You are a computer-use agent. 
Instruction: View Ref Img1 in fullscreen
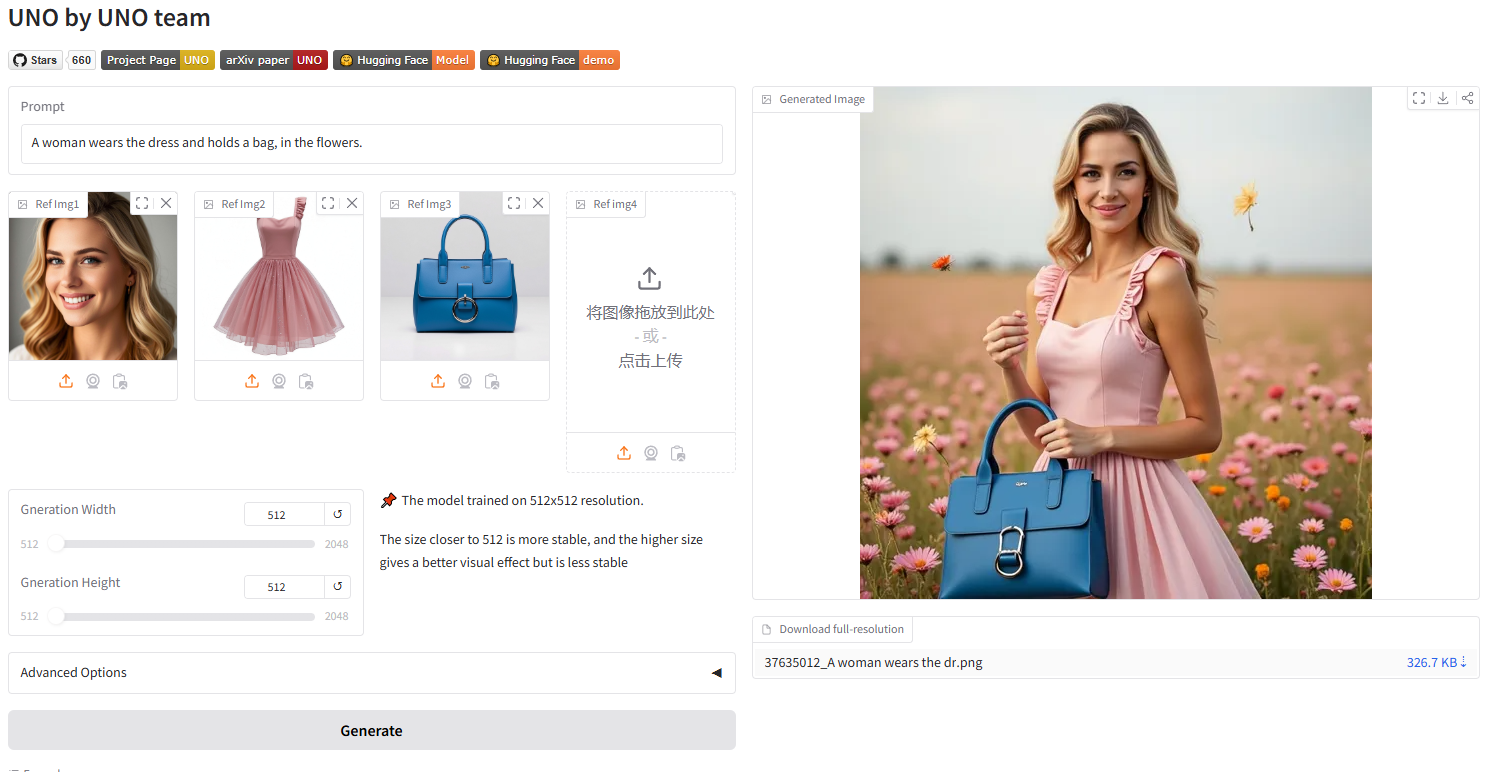142,203
